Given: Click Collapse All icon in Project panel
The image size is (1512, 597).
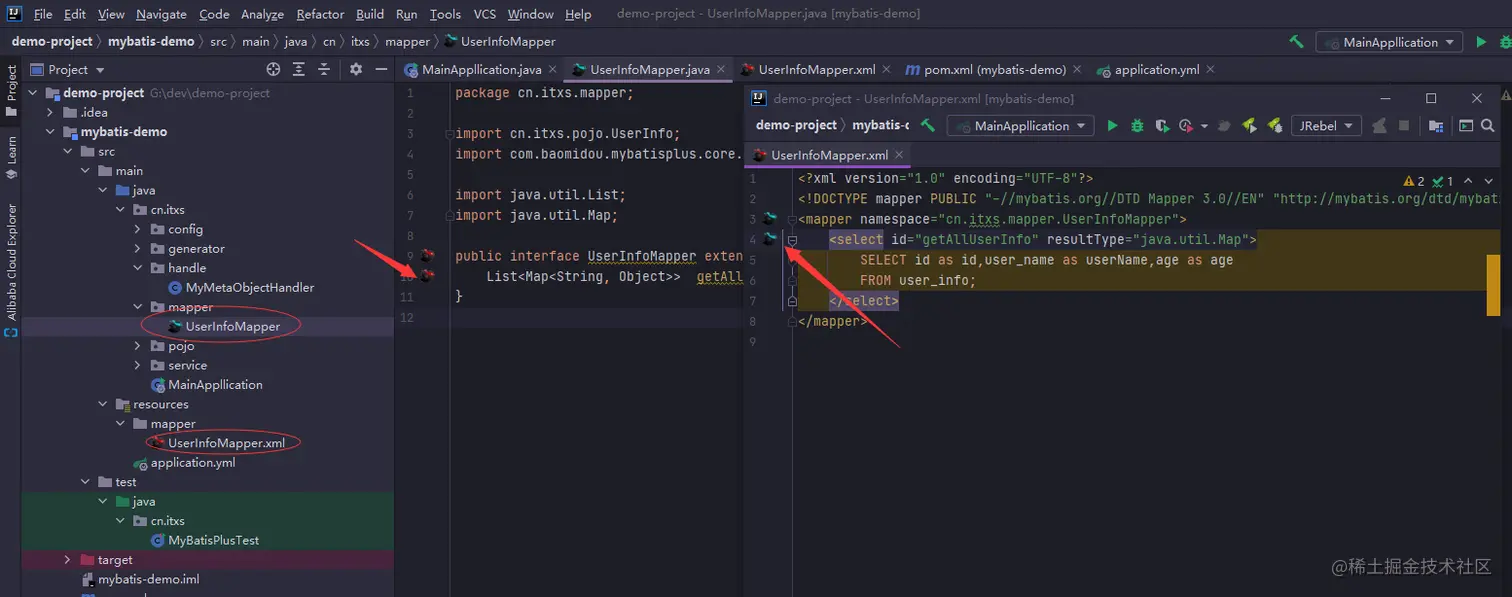Looking at the screenshot, I should point(324,69).
